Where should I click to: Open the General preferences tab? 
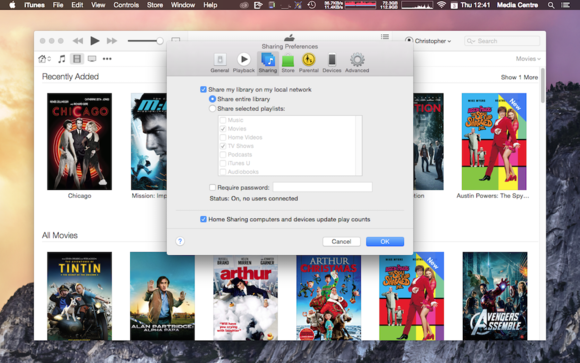pyautogui.click(x=220, y=63)
